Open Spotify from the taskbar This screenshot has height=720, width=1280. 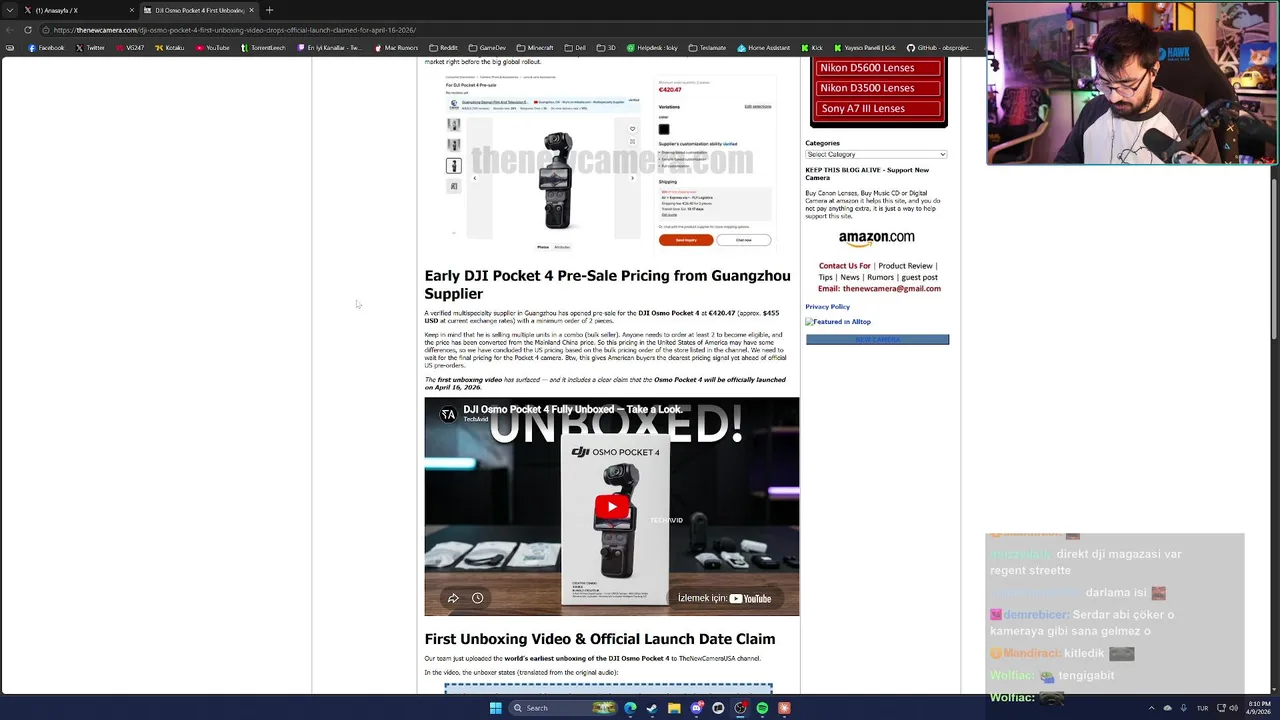[x=762, y=708]
